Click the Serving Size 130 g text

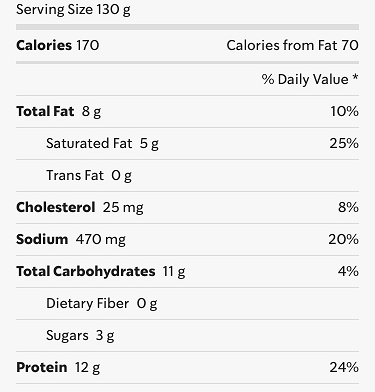(x=73, y=9)
